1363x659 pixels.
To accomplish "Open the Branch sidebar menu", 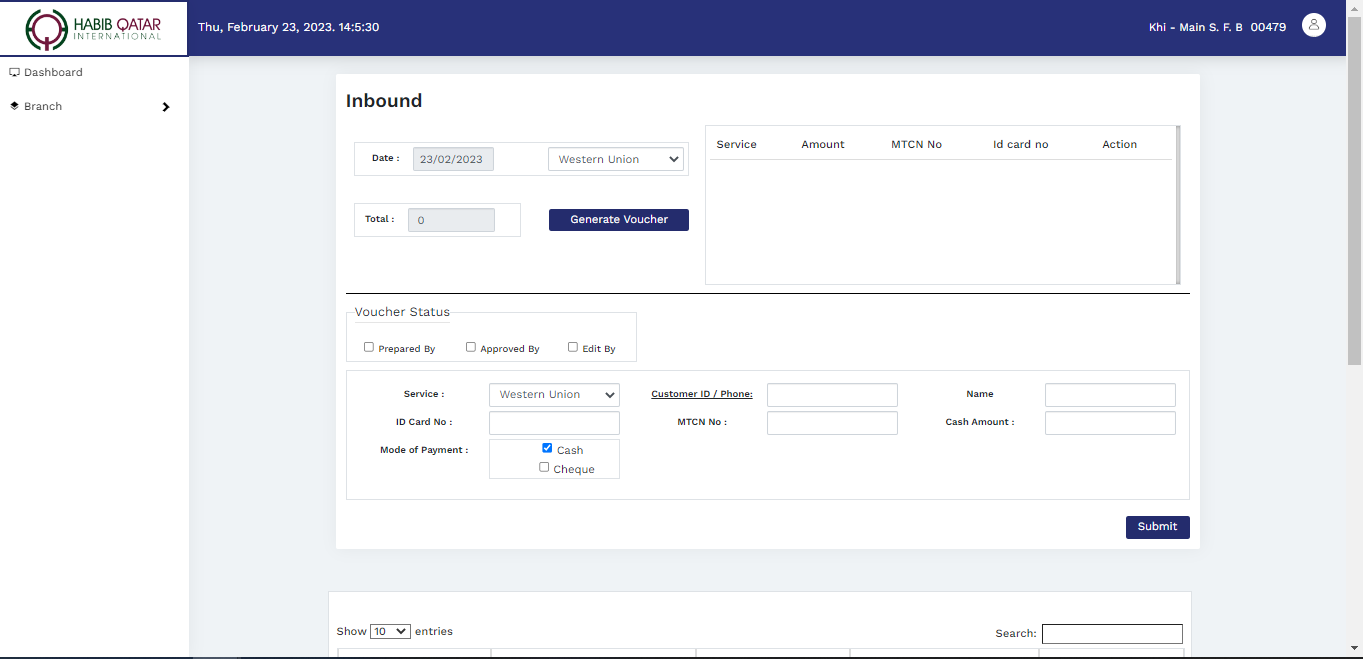I will coord(43,107).
